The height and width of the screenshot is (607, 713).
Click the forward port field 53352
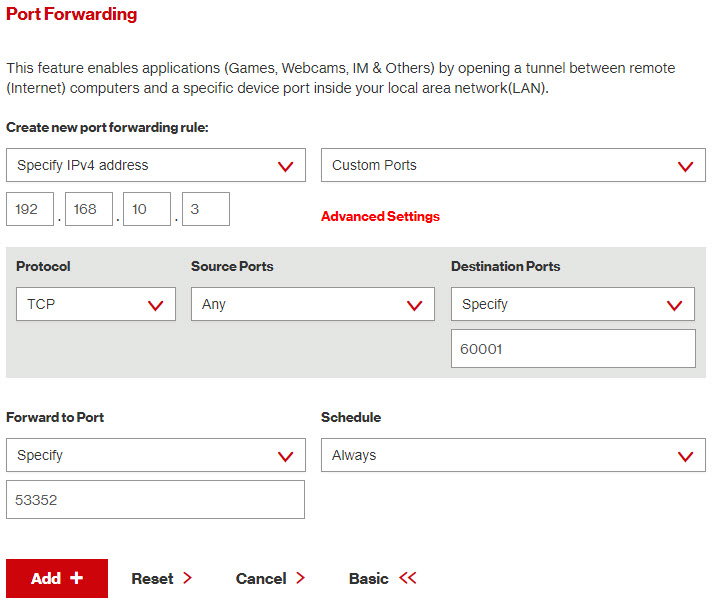point(156,500)
